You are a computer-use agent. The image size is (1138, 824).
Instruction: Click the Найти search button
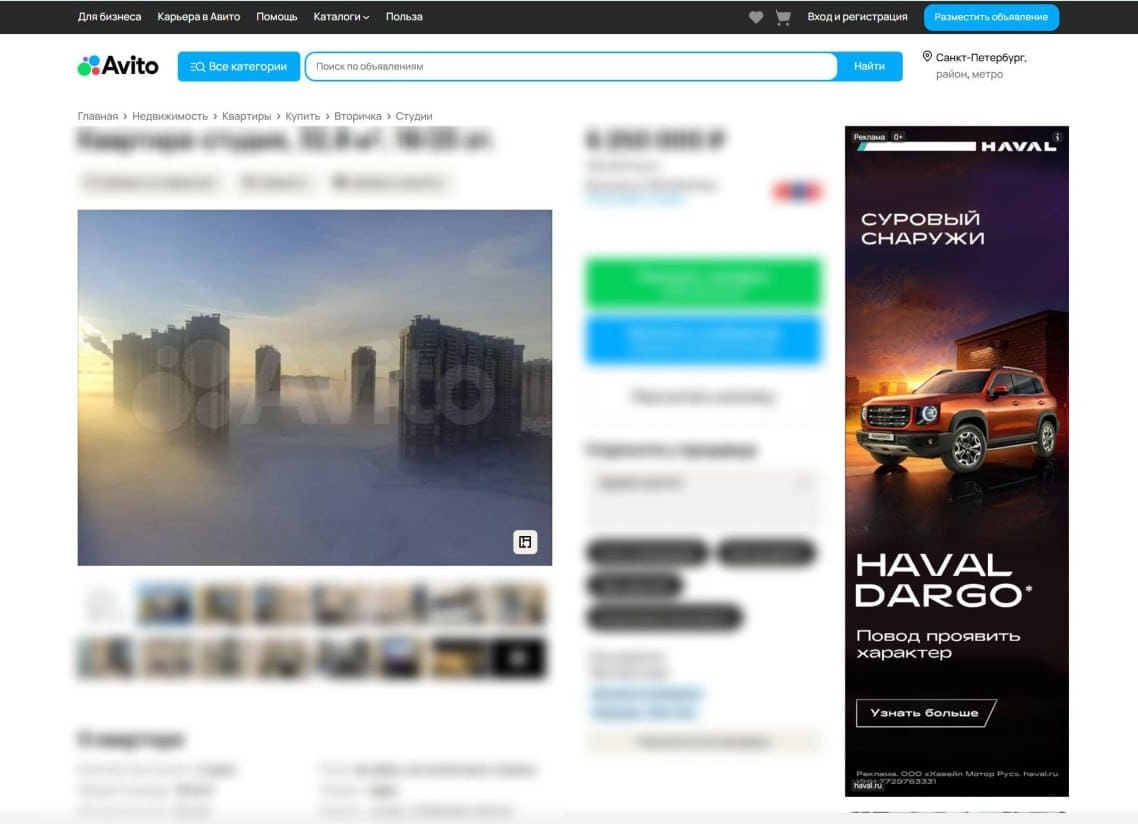869,66
